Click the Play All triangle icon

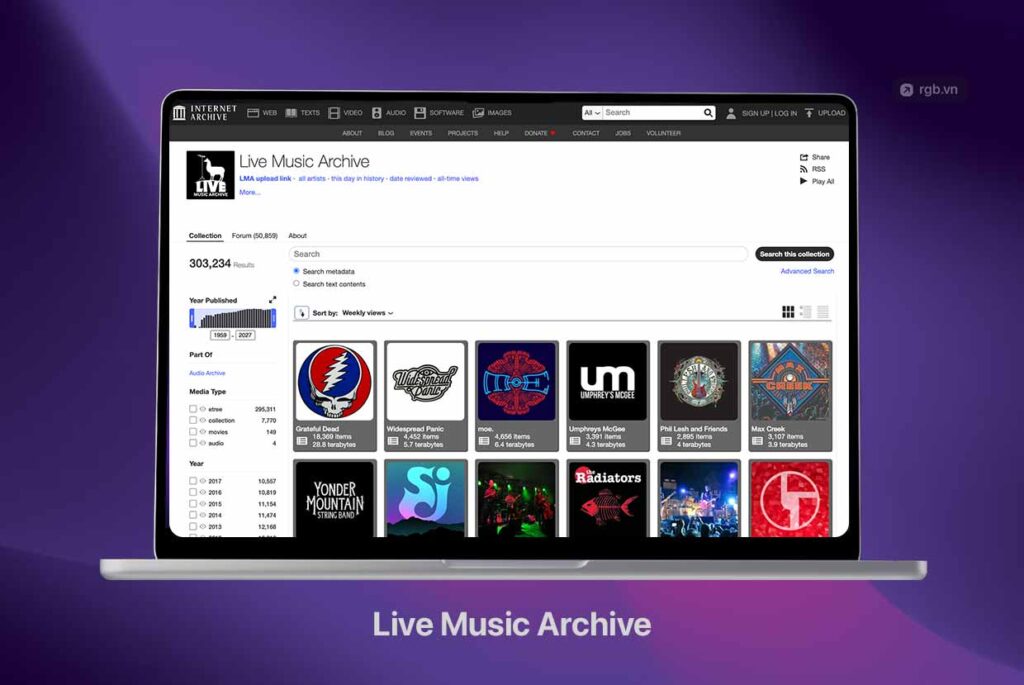click(804, 181)
